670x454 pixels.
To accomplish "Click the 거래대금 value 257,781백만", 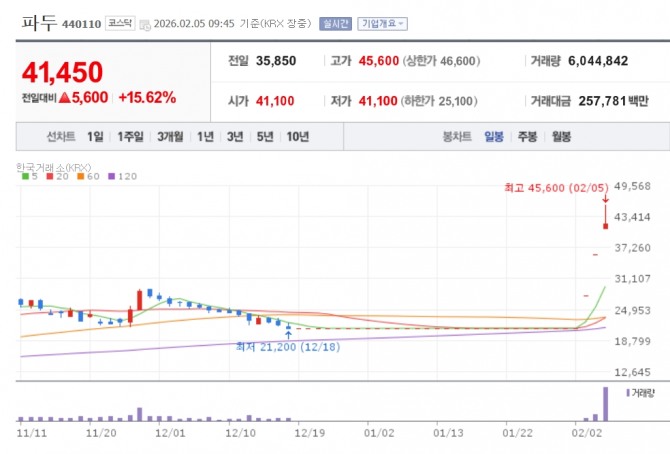I will coord(614,101).
